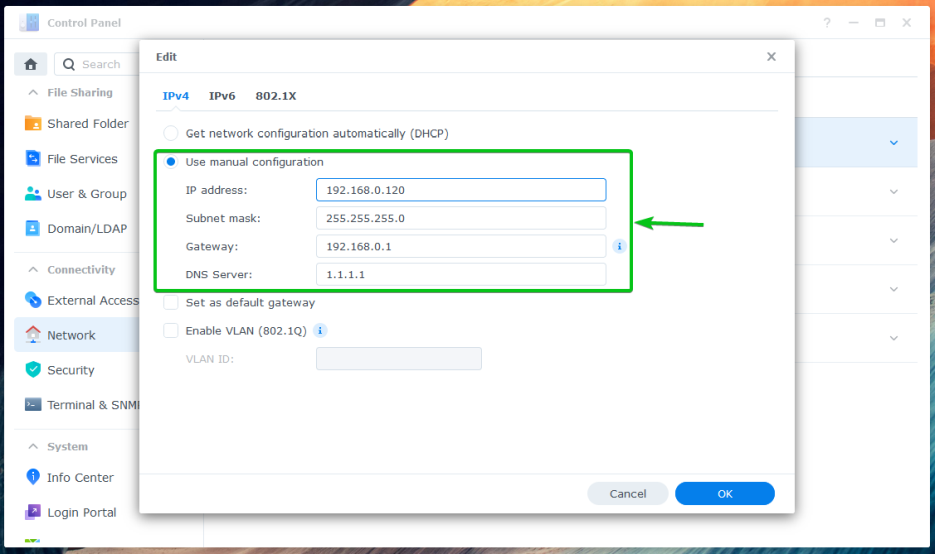The width and height of the screenshot is (935, 554).
Task: Open the Network label in sidebar
Action: pos(71,335)
